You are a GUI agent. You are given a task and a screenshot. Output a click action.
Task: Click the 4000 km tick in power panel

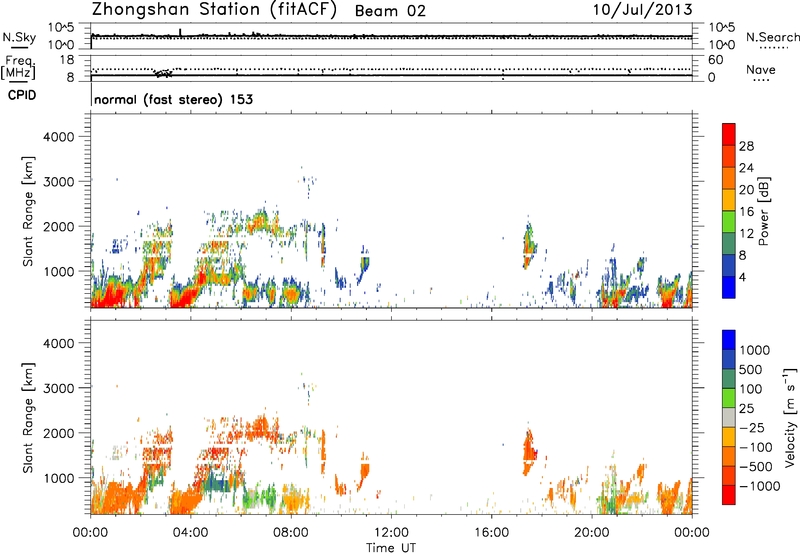tap(59, 137)
